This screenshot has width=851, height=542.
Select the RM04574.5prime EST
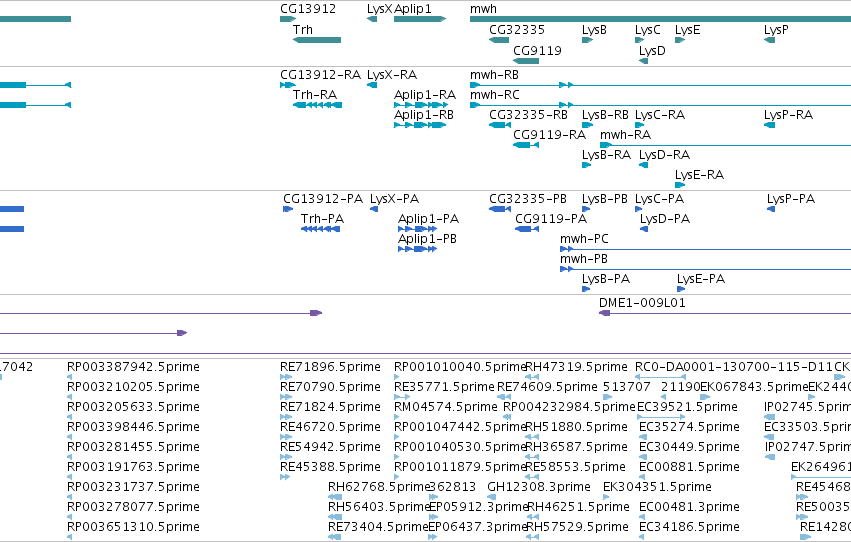tap(446, 407)
